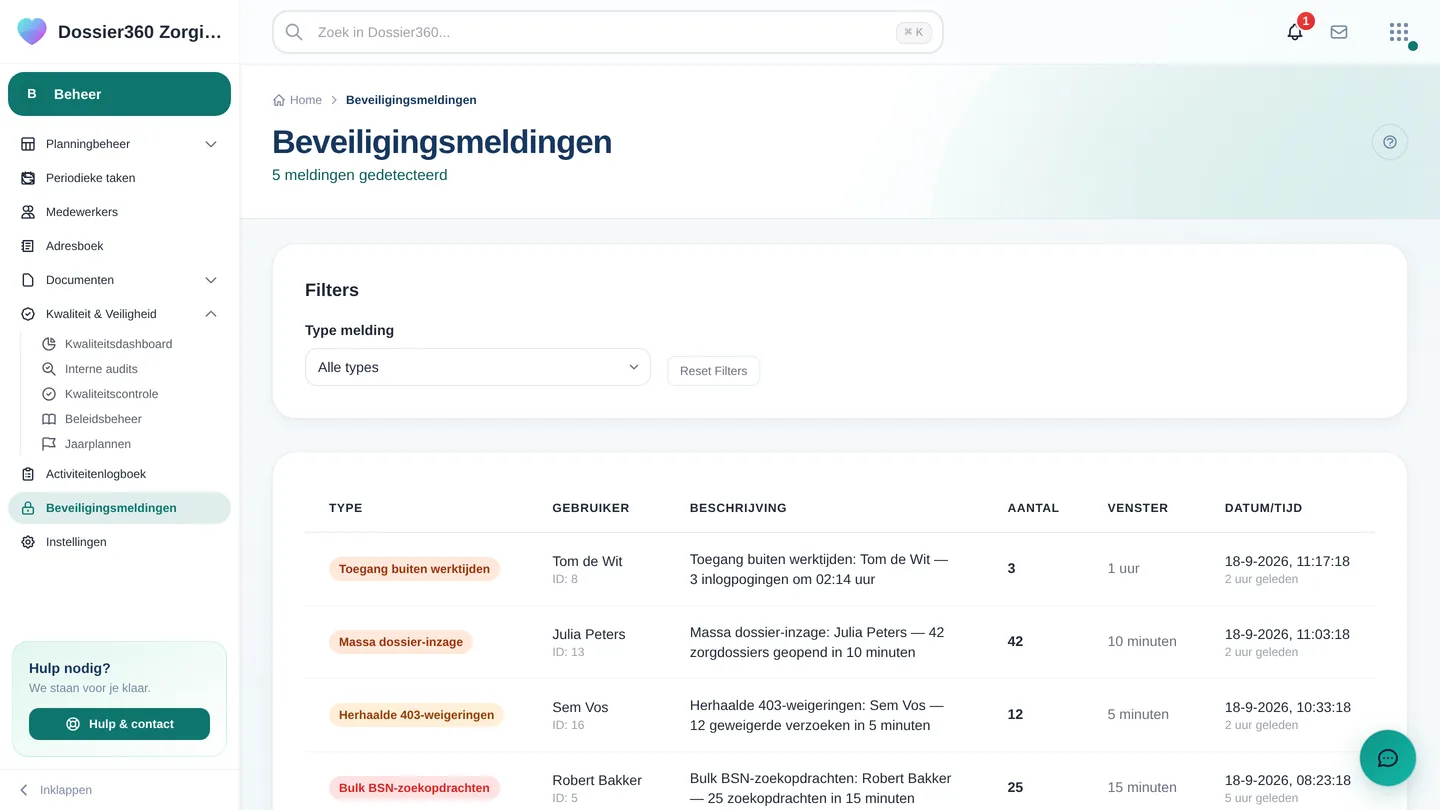Click the search magnifier icon
The image size is (1440, 810).
[x=294, y=32]
